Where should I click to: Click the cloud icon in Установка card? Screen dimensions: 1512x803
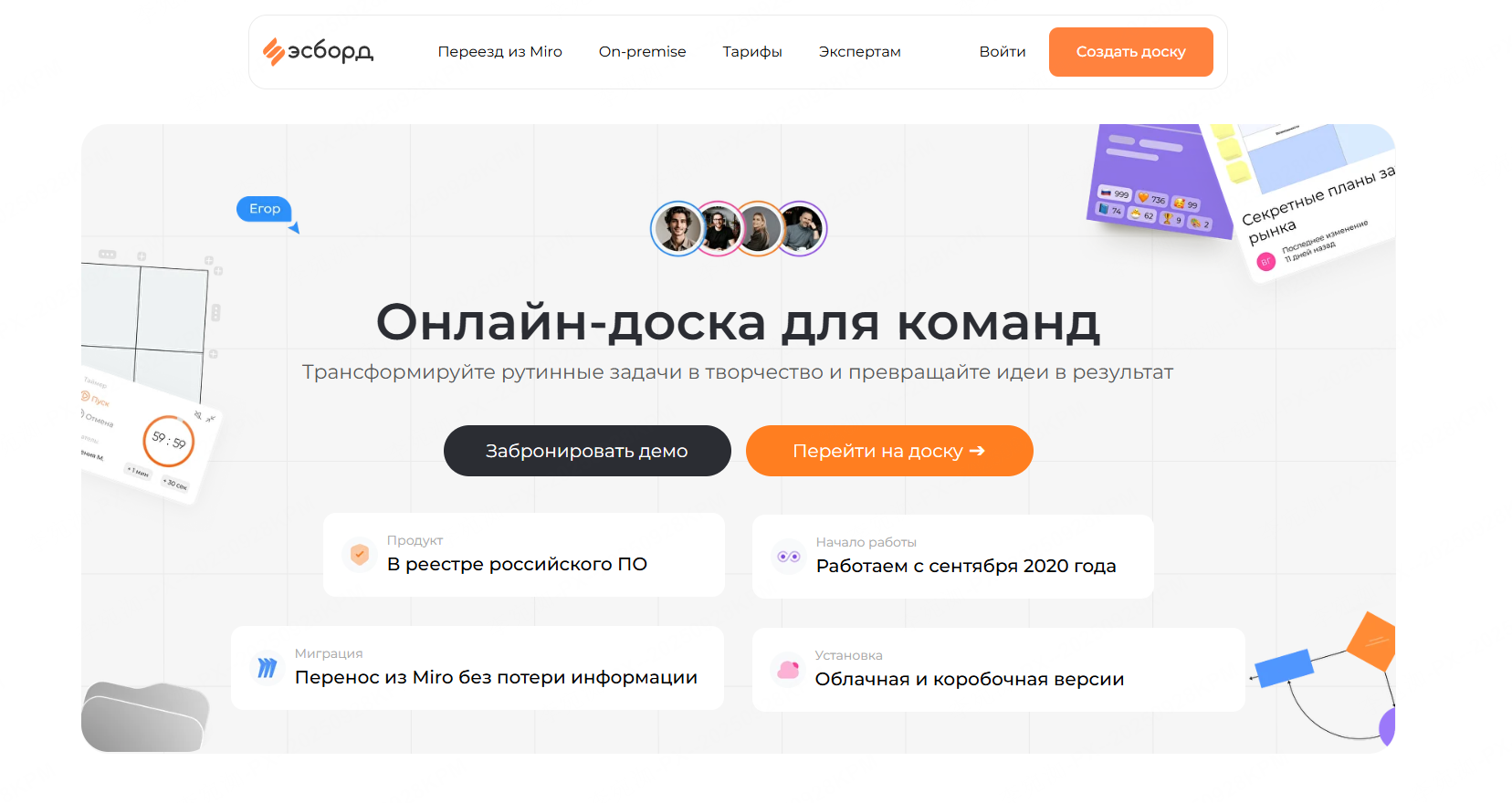787,670
